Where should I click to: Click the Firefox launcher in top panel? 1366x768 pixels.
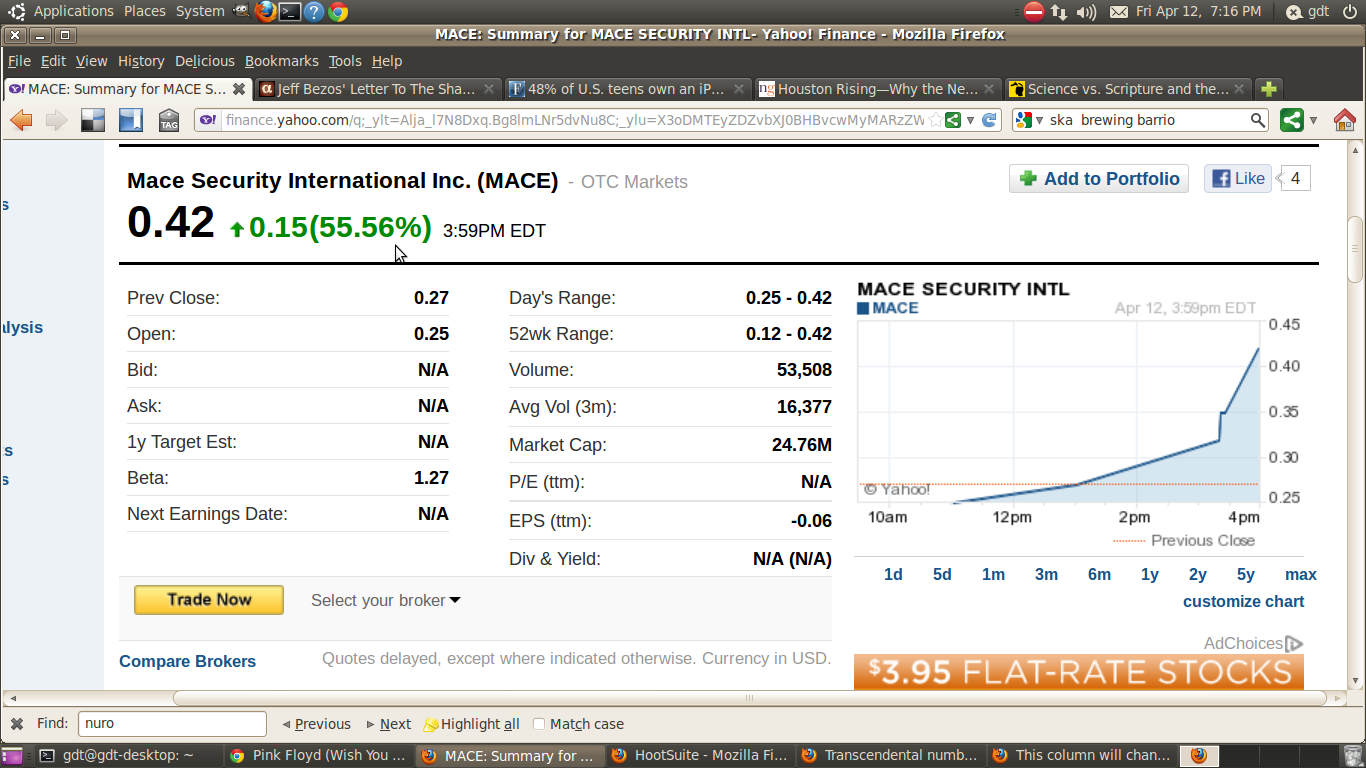click(265, 11)
